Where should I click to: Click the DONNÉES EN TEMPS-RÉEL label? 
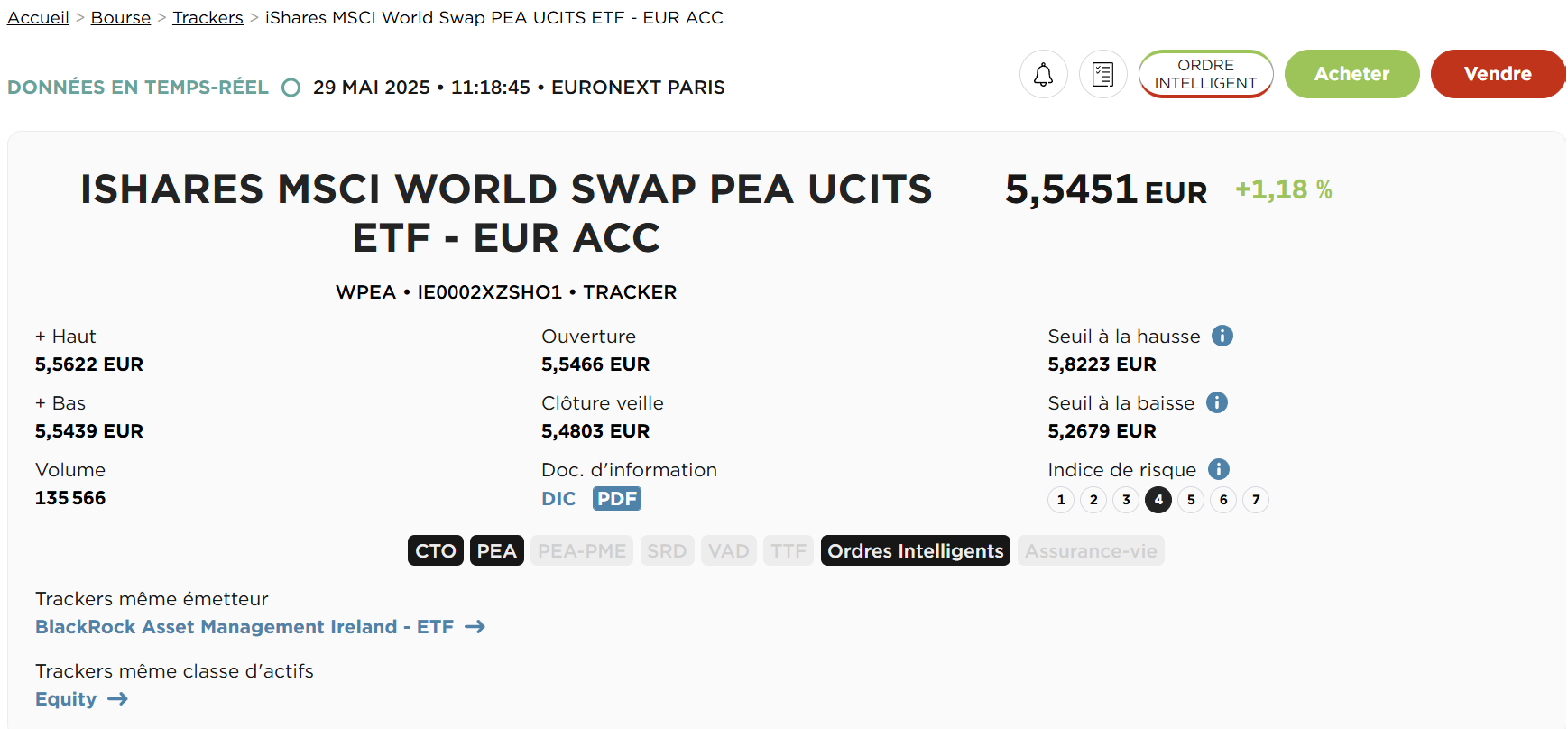point(138,88)
